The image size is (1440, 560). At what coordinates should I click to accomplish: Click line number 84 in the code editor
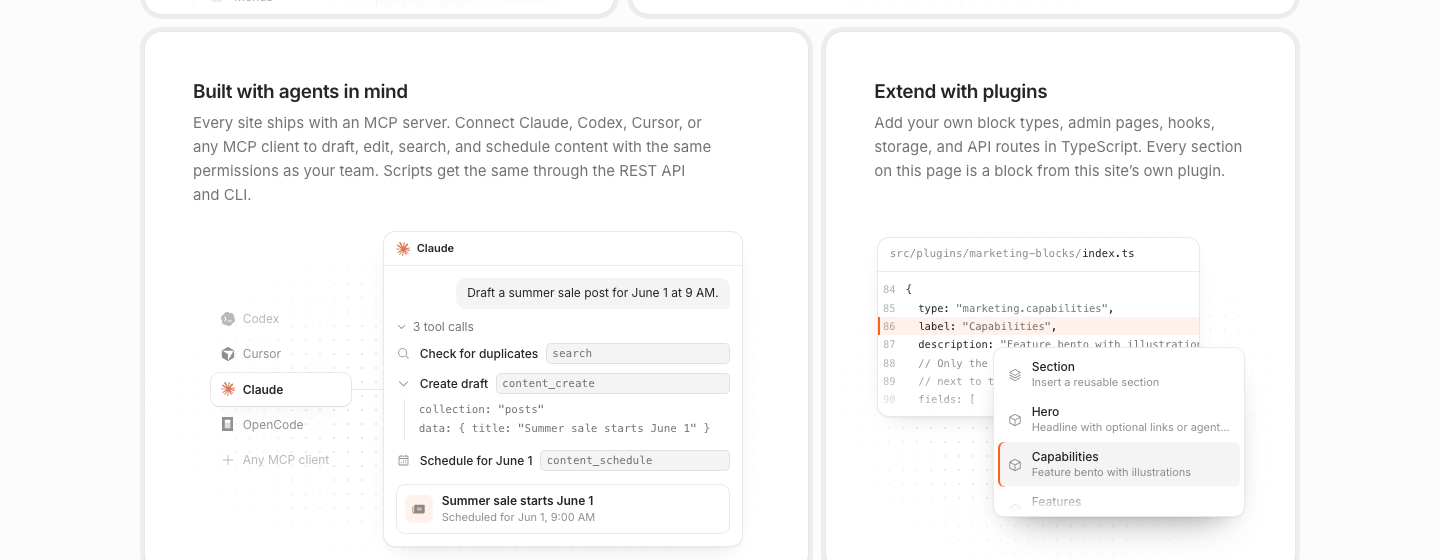[890, 290]
